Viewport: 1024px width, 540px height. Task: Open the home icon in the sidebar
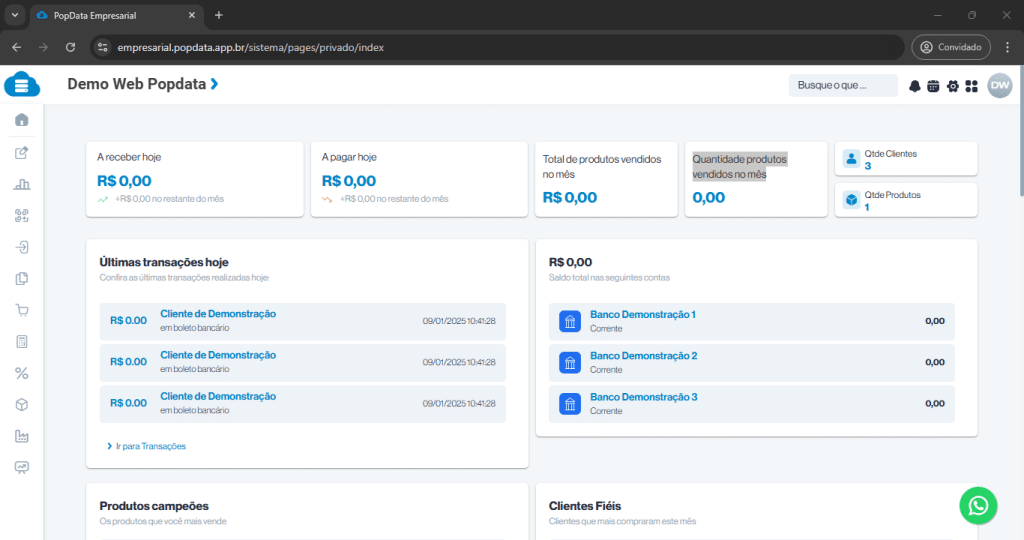pyautogui.click(x=21, y=120)
